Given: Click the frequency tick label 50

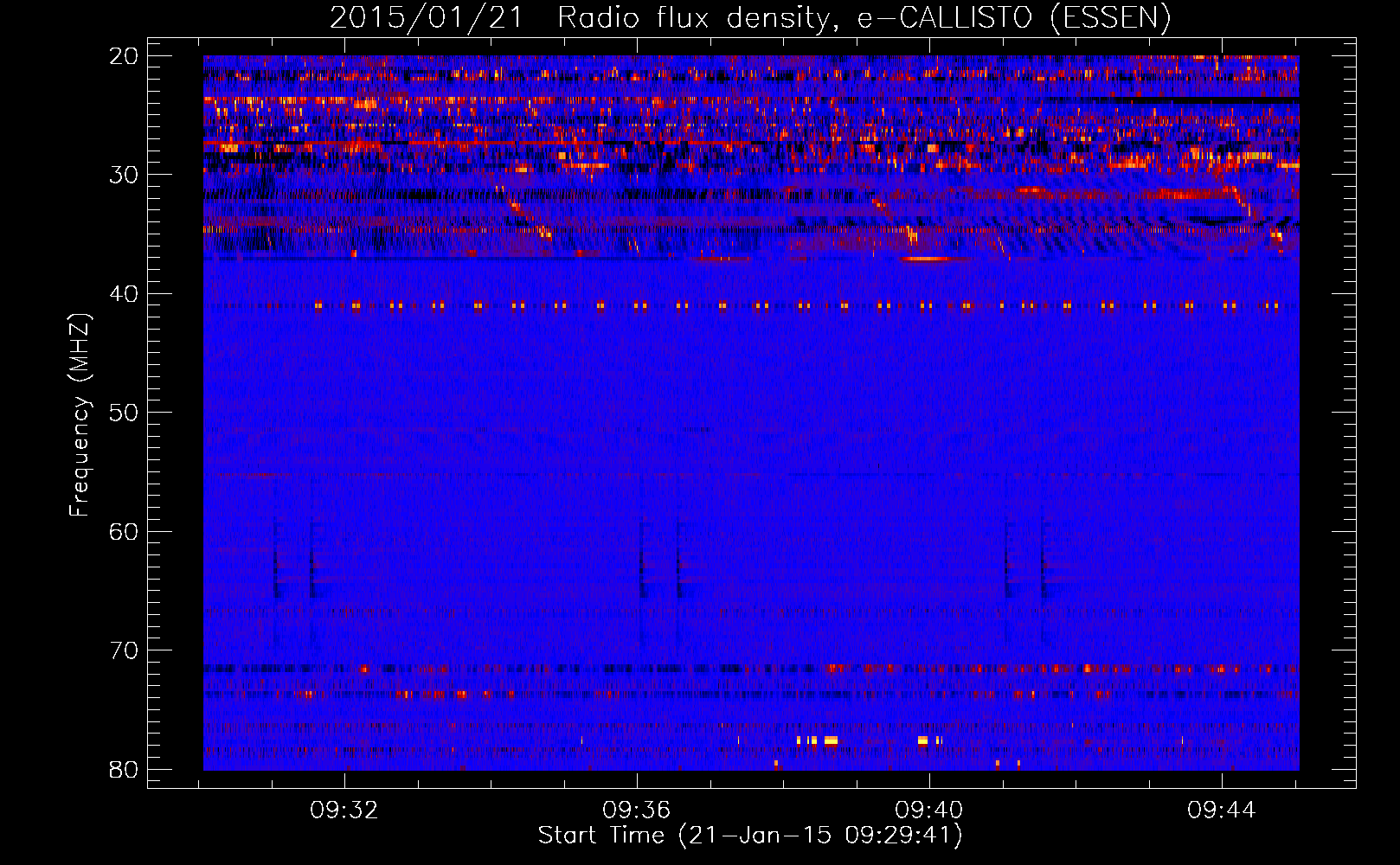Looking at the screenshot, I should pyautogui.click(x=125, y=413).
